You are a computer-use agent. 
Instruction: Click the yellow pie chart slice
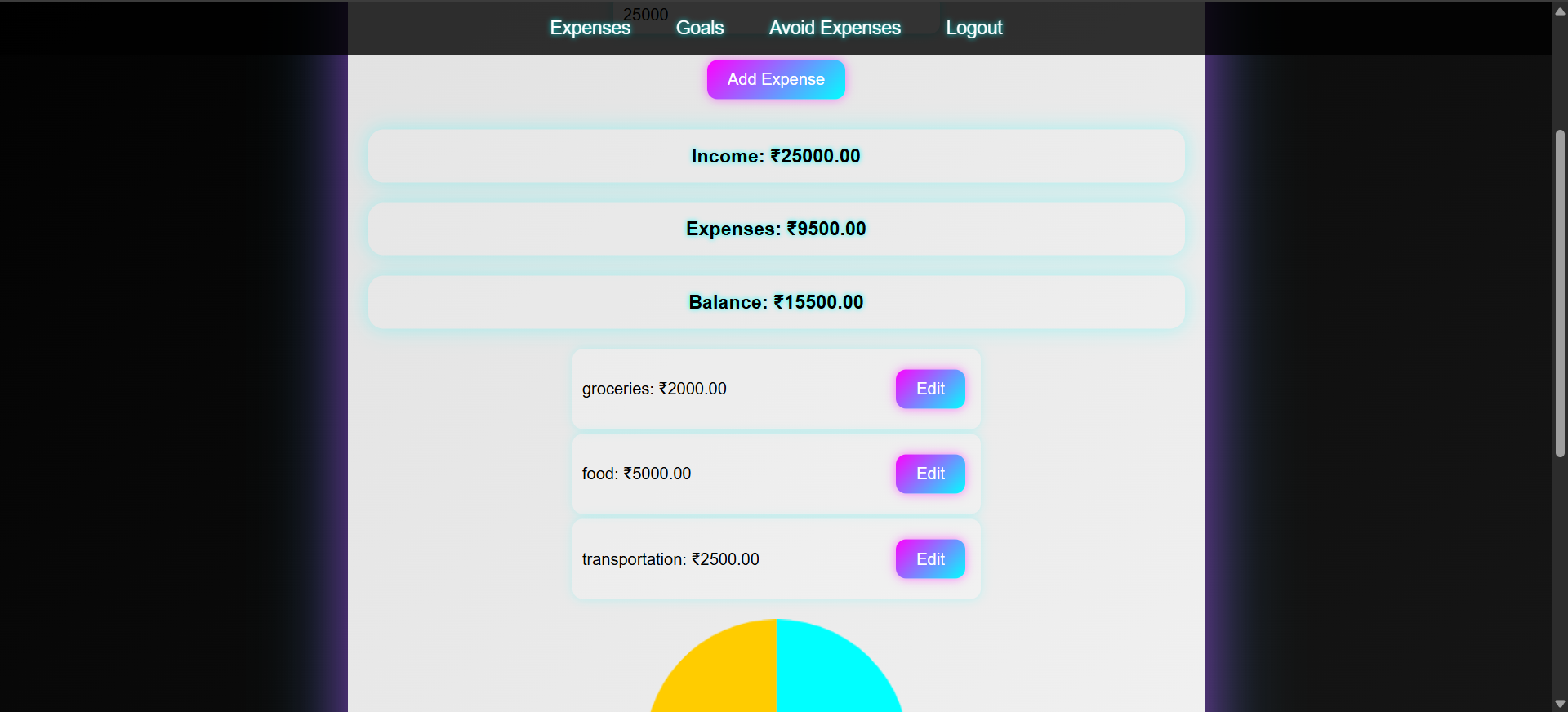pos(723,674)
